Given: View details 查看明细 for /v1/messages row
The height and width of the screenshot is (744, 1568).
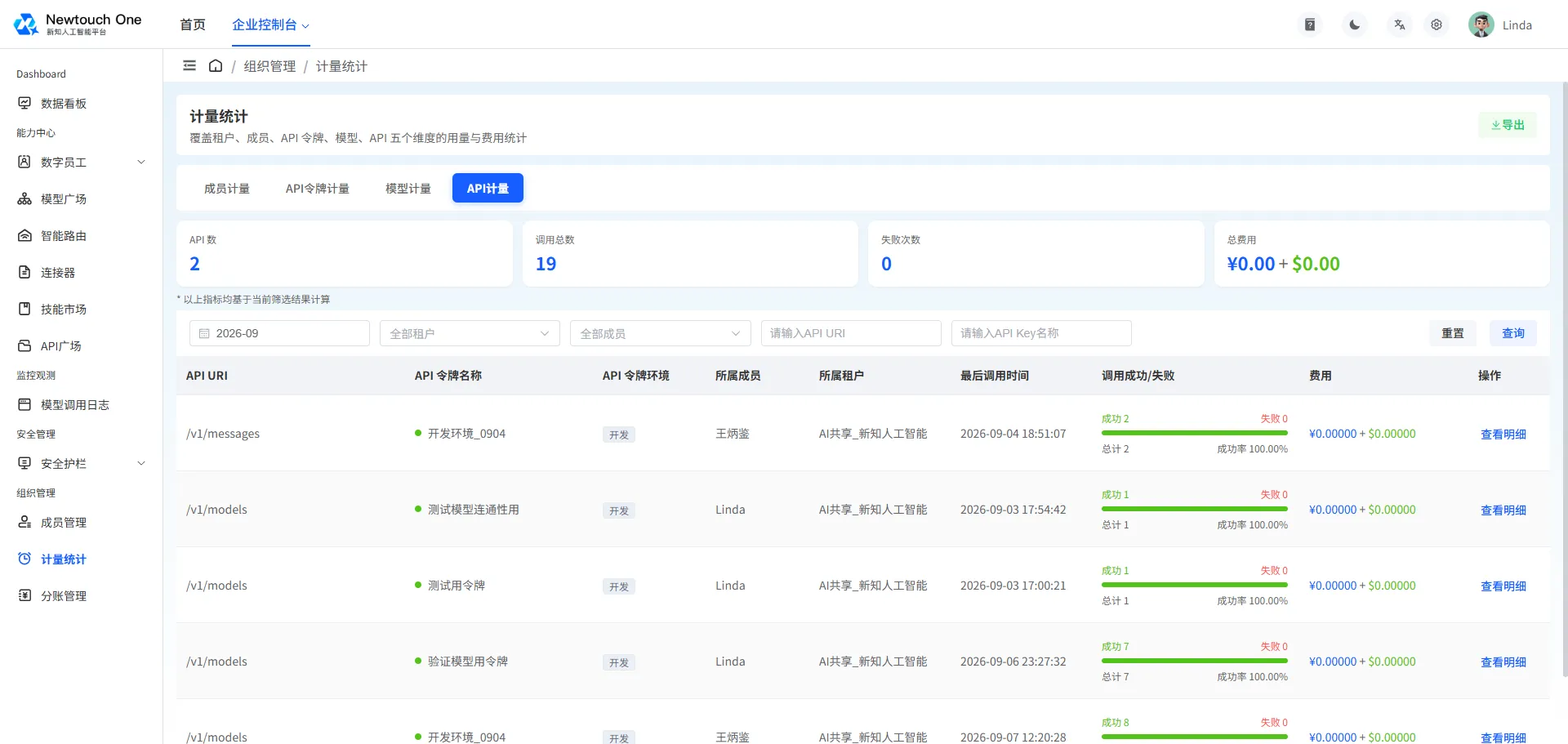Looking at the screenshot, I should pos(1503,434).
